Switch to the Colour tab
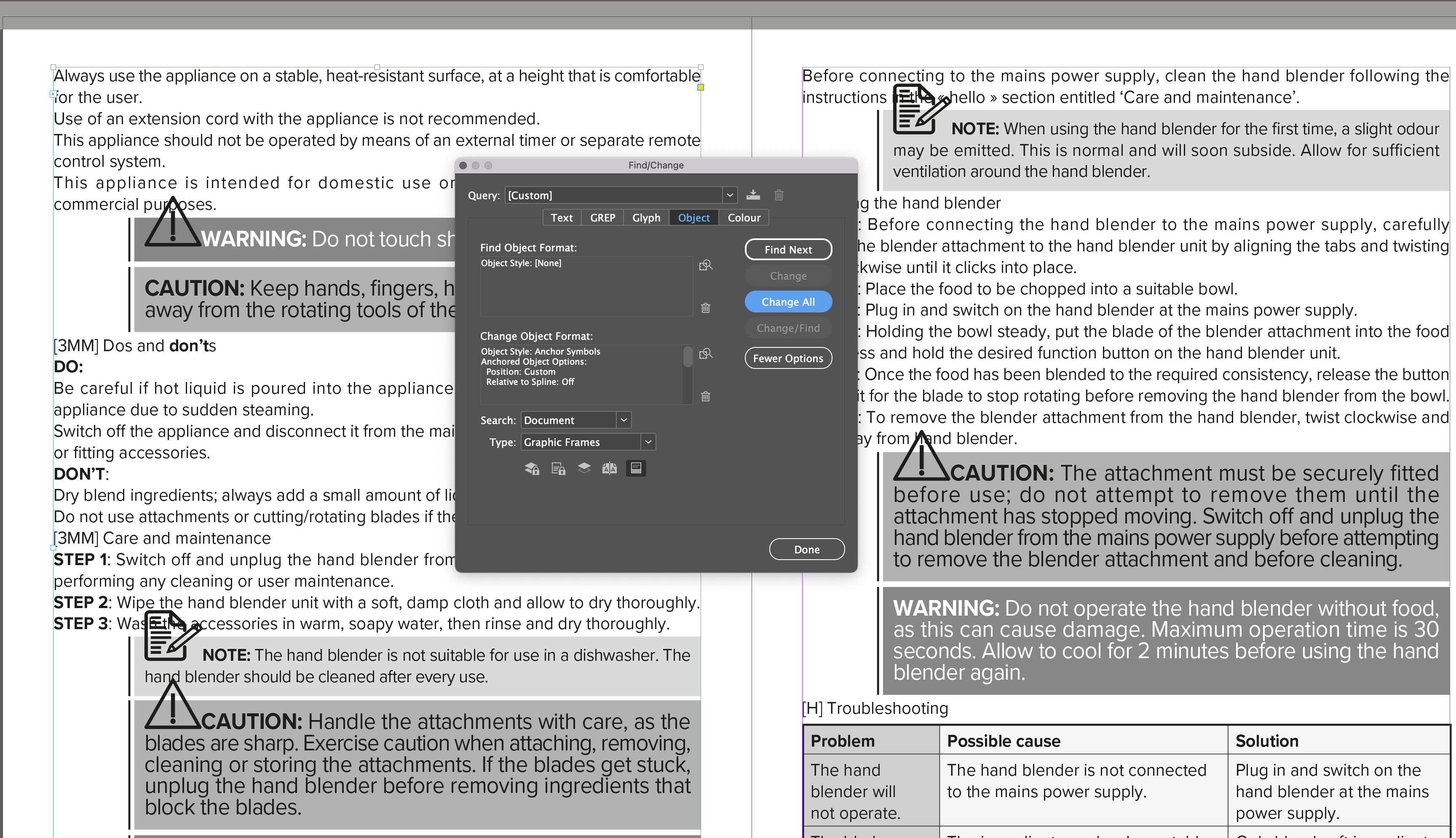This screenshot has height=838, width=1456. (x=744, y=218)
